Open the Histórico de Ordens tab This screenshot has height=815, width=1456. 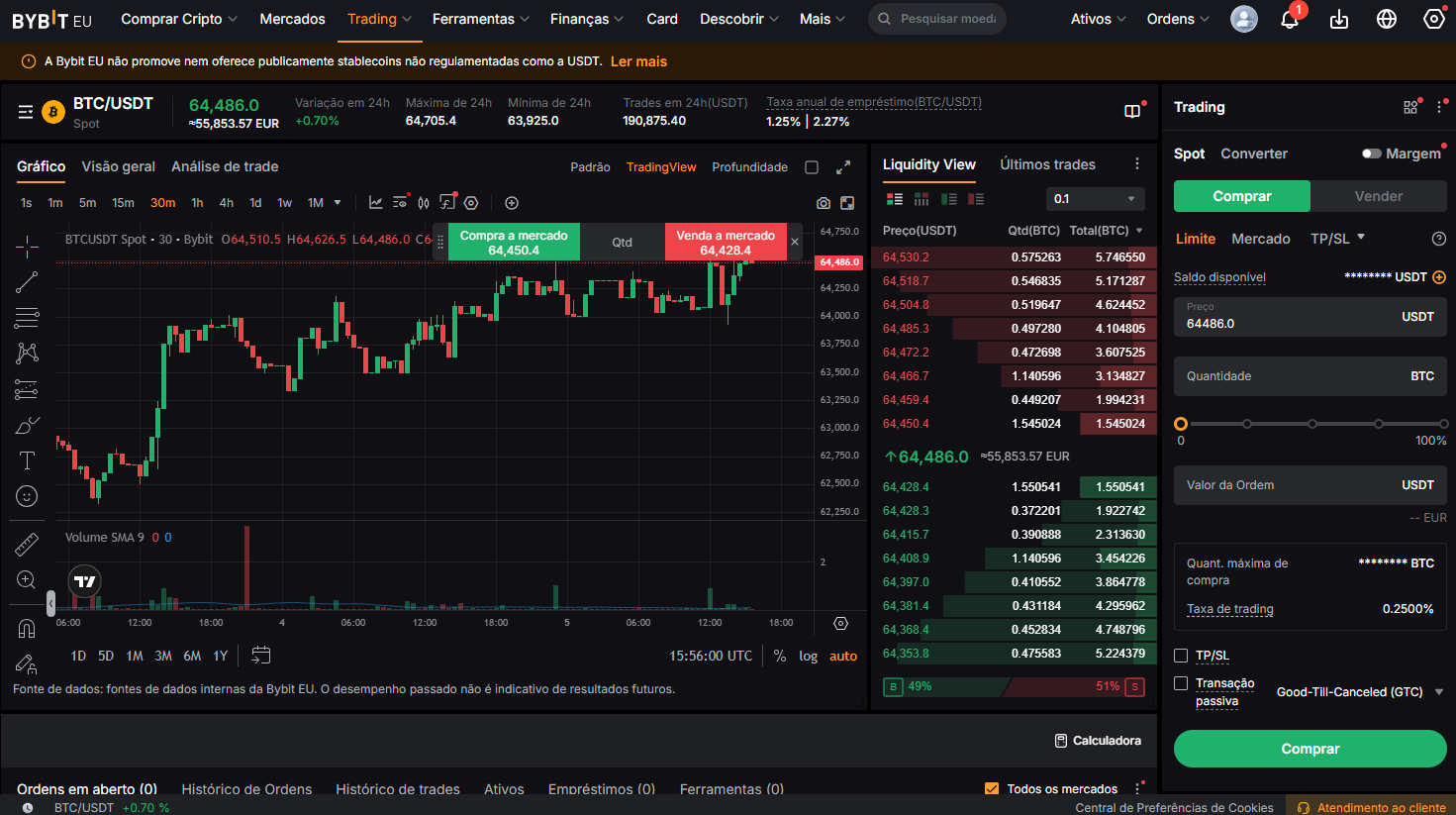point(246,789)
